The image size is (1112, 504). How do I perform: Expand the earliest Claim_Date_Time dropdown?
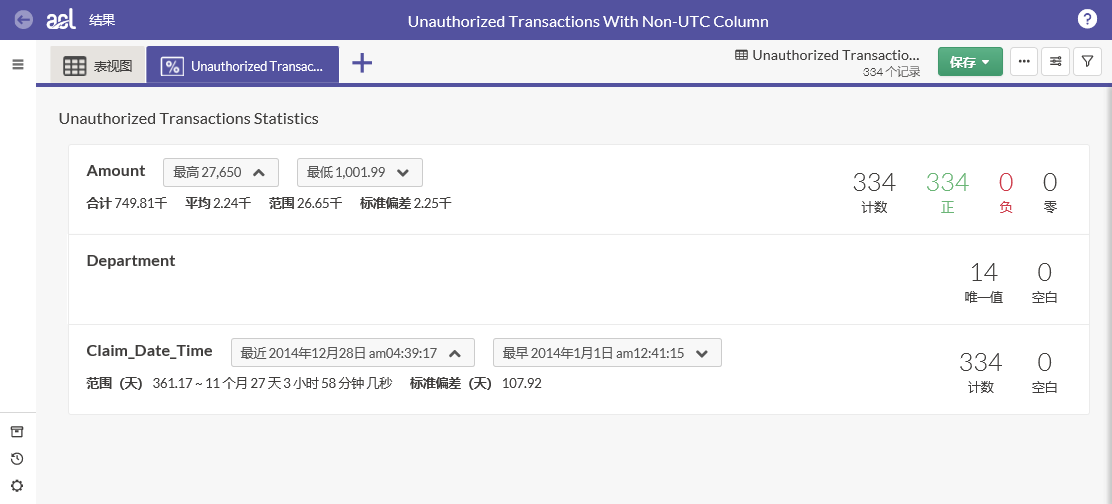(606, 353)
